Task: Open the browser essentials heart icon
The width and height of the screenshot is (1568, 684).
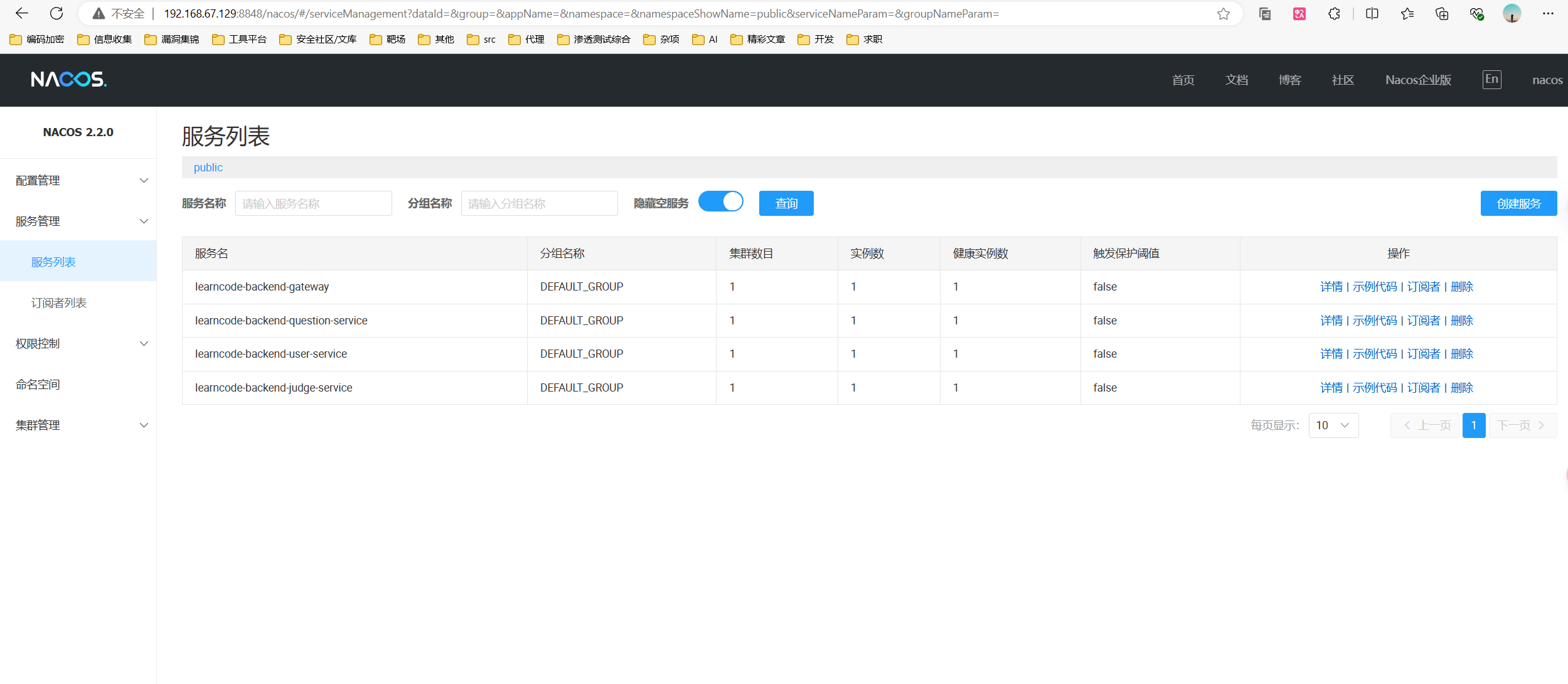Action: 1476,13
